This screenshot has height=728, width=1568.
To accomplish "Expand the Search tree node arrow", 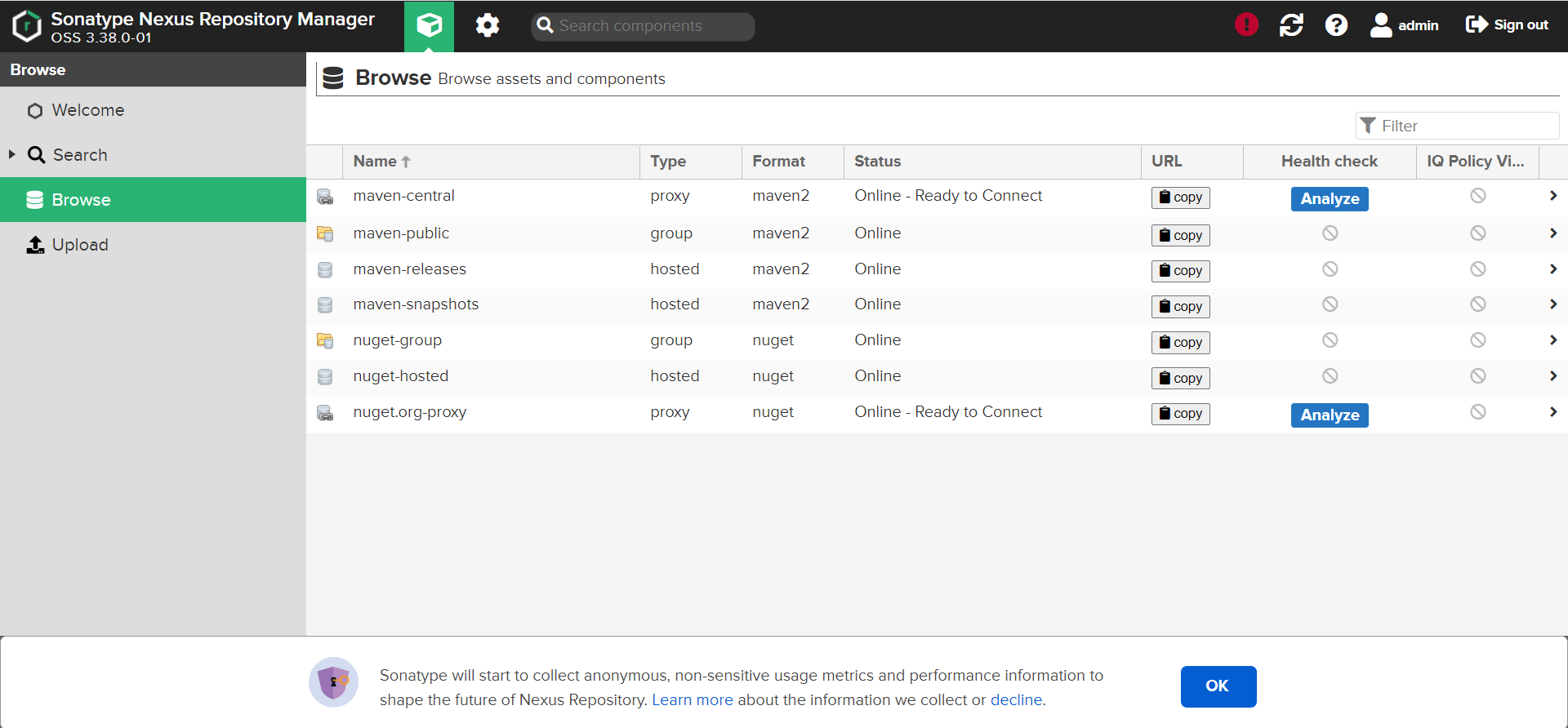I will (12, 154).
